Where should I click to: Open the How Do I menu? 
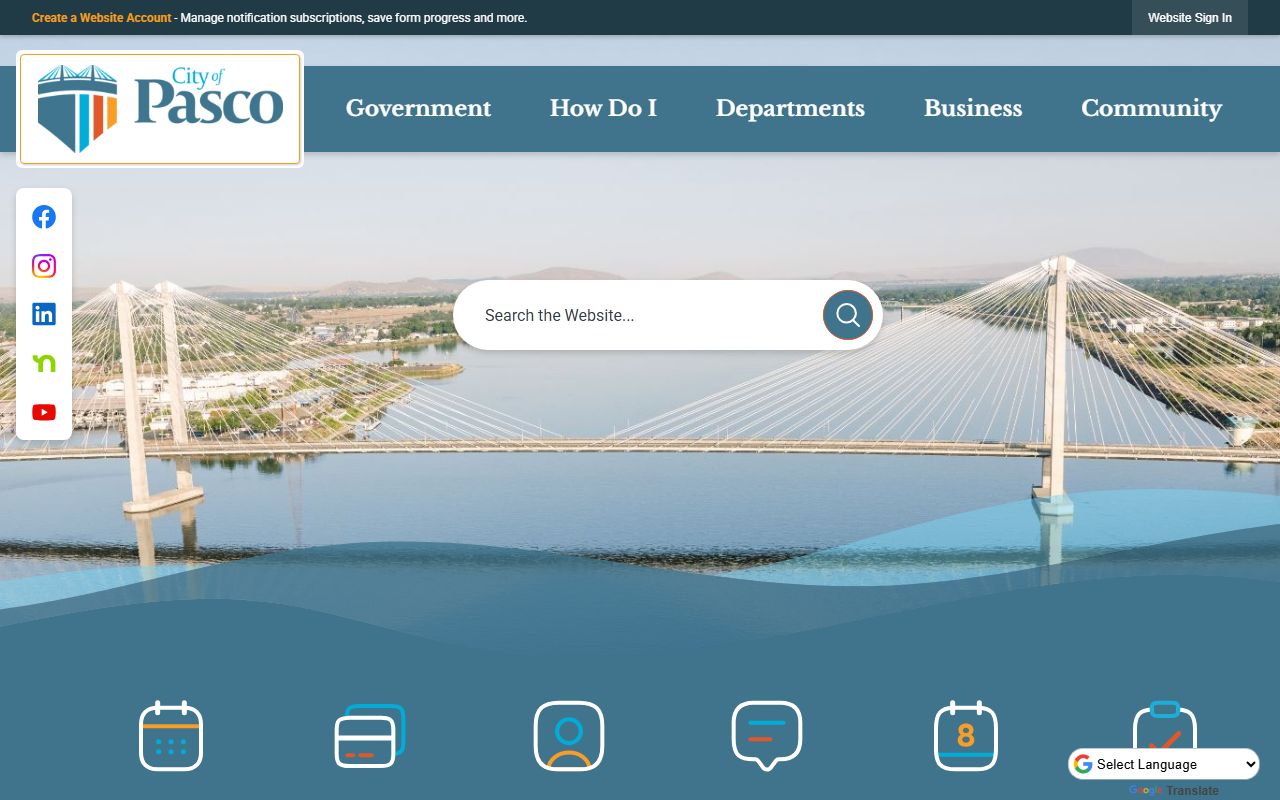[603, 109]
